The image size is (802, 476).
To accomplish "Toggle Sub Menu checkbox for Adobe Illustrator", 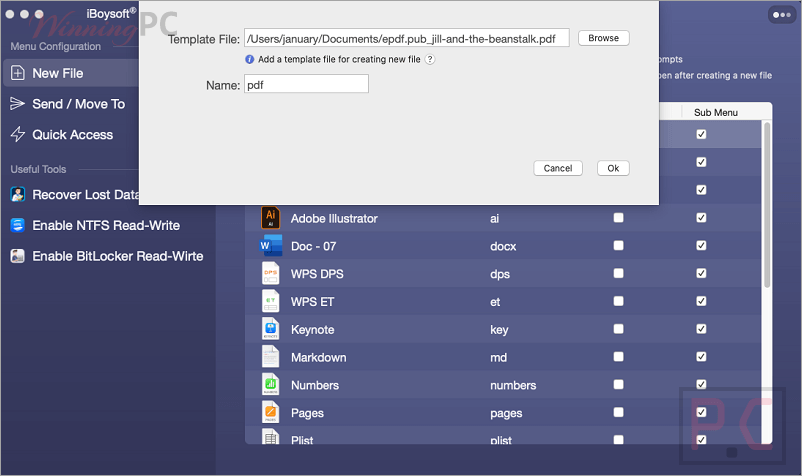I will pyautogui.click(x=701, y=218).
